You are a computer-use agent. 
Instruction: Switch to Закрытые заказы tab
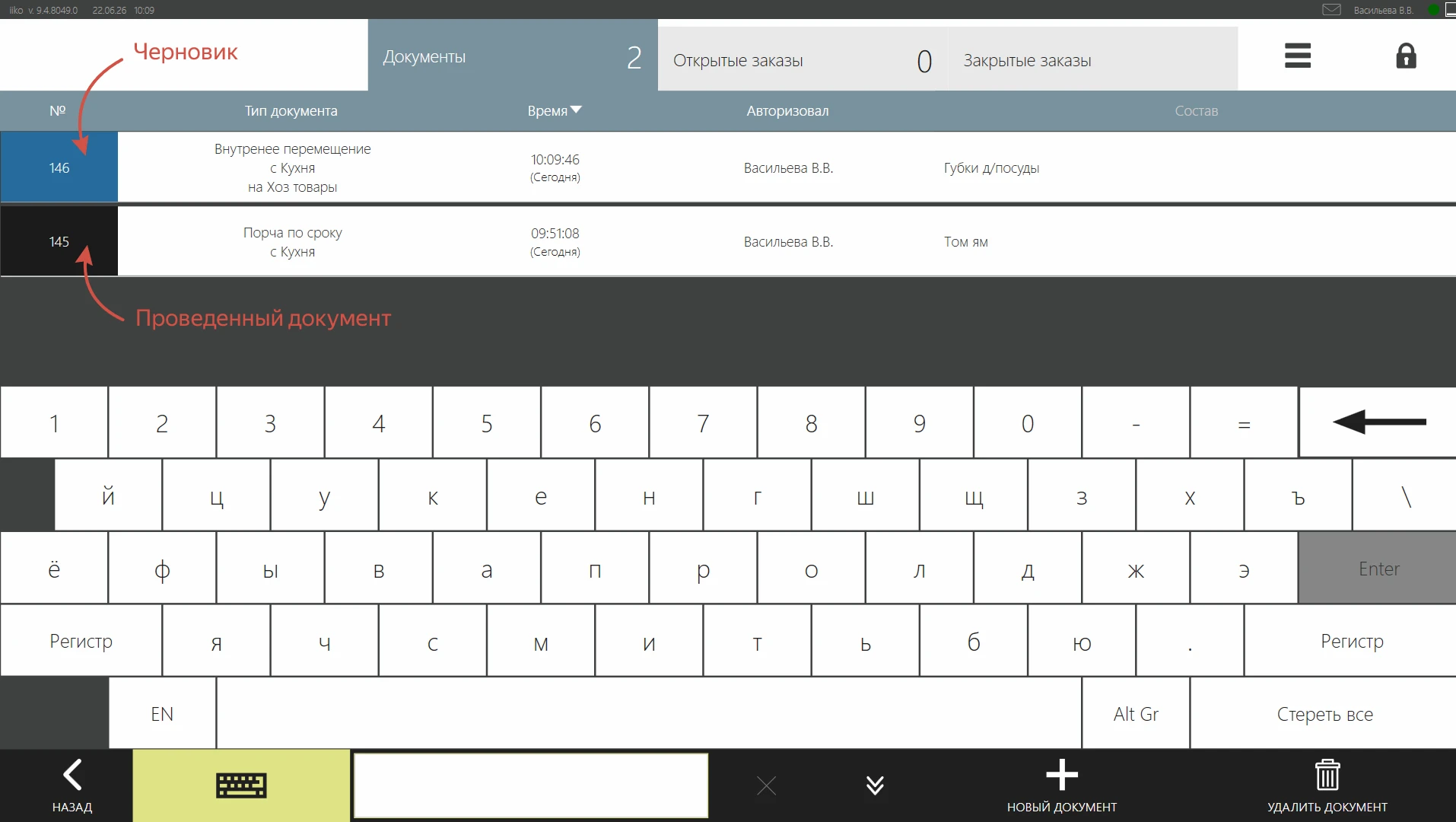click(1092, 59)
